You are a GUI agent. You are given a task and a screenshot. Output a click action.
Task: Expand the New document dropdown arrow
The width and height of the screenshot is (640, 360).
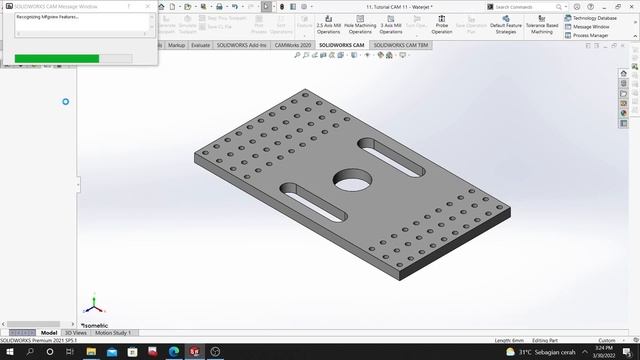(180, 7)
